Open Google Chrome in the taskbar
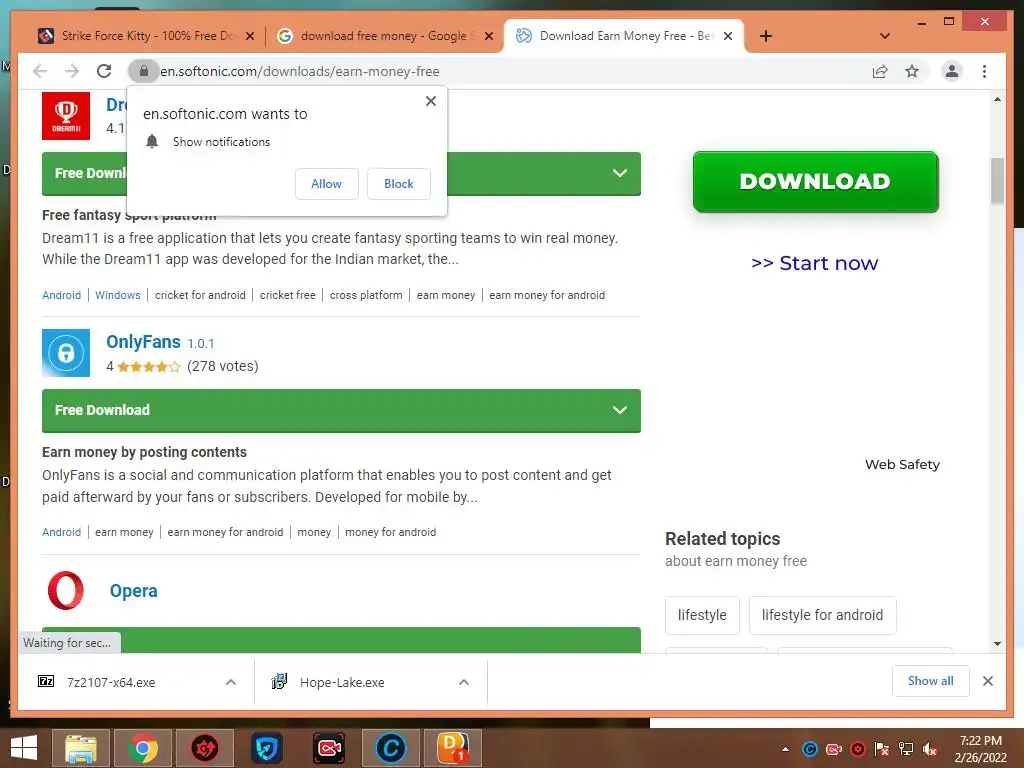Viewport: 1024px width, 768px height. pos(143,748)
